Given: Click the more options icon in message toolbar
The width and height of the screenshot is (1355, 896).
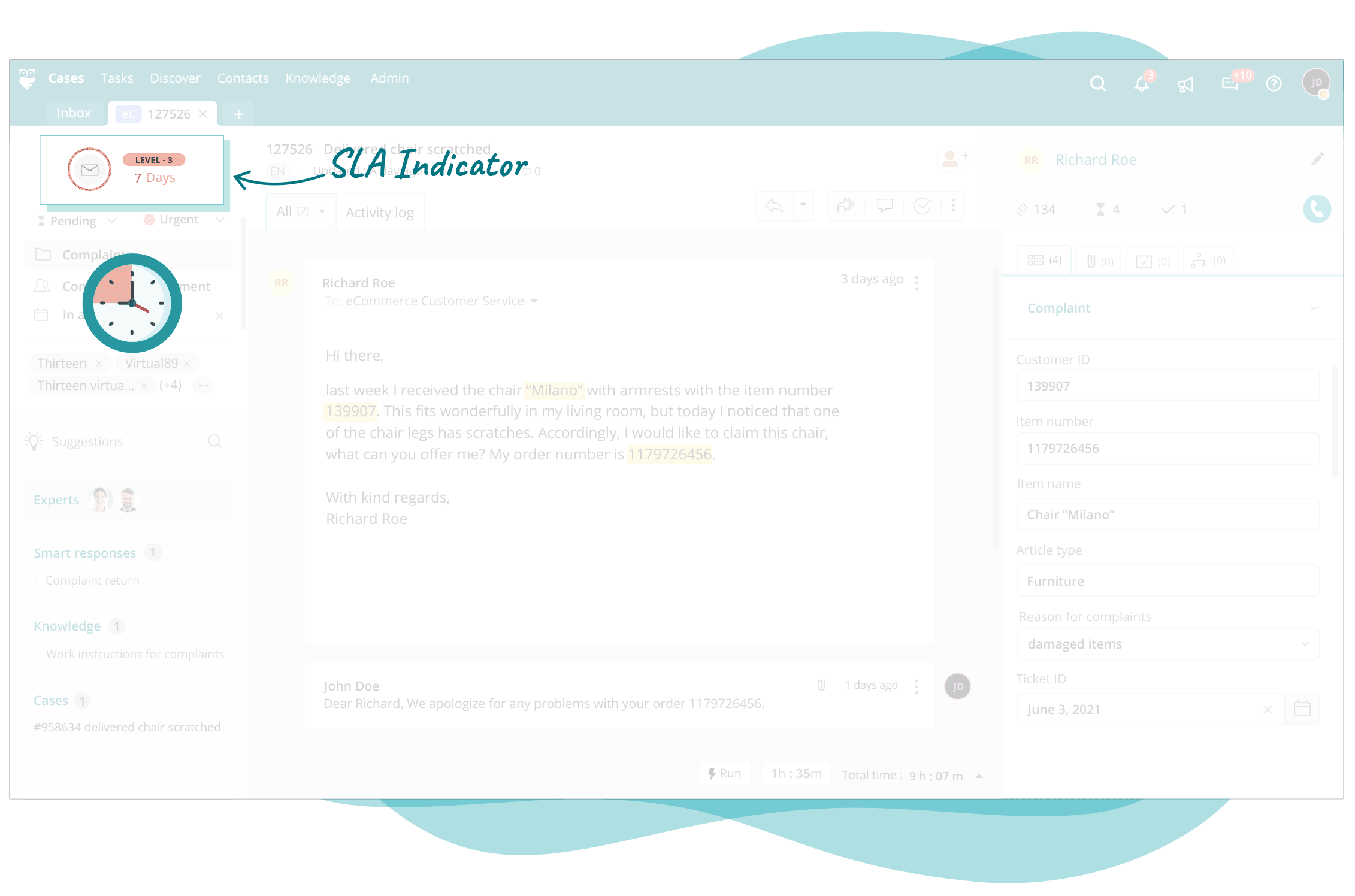Looking at the screenshot, I should pyautogui.click(x=952, y=206).
